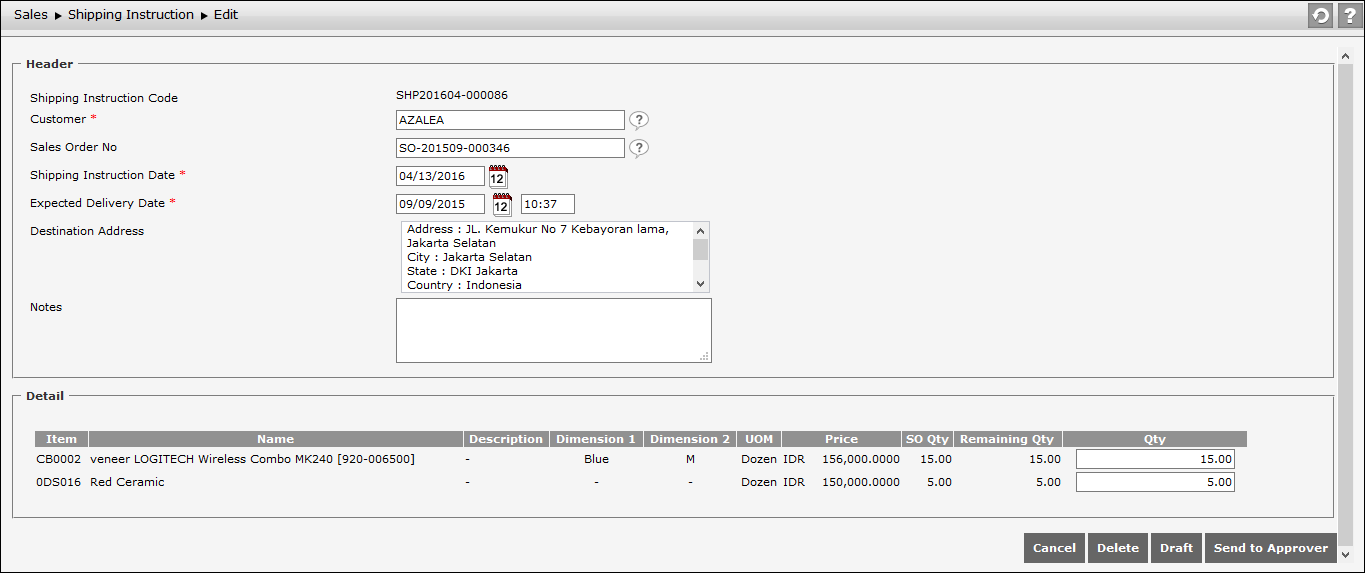Click the Blue dimension value
1365x573 pixels.
596,459
